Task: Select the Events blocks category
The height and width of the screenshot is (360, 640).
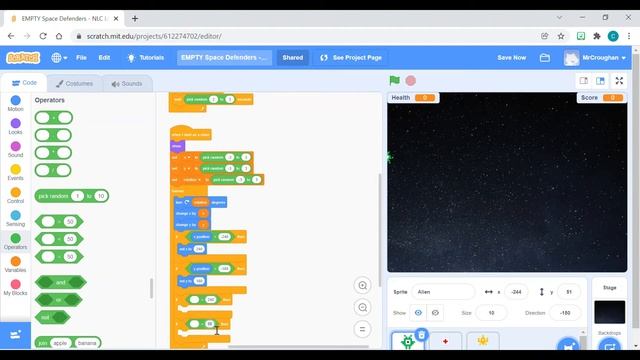Action: [x=16, y=172]
